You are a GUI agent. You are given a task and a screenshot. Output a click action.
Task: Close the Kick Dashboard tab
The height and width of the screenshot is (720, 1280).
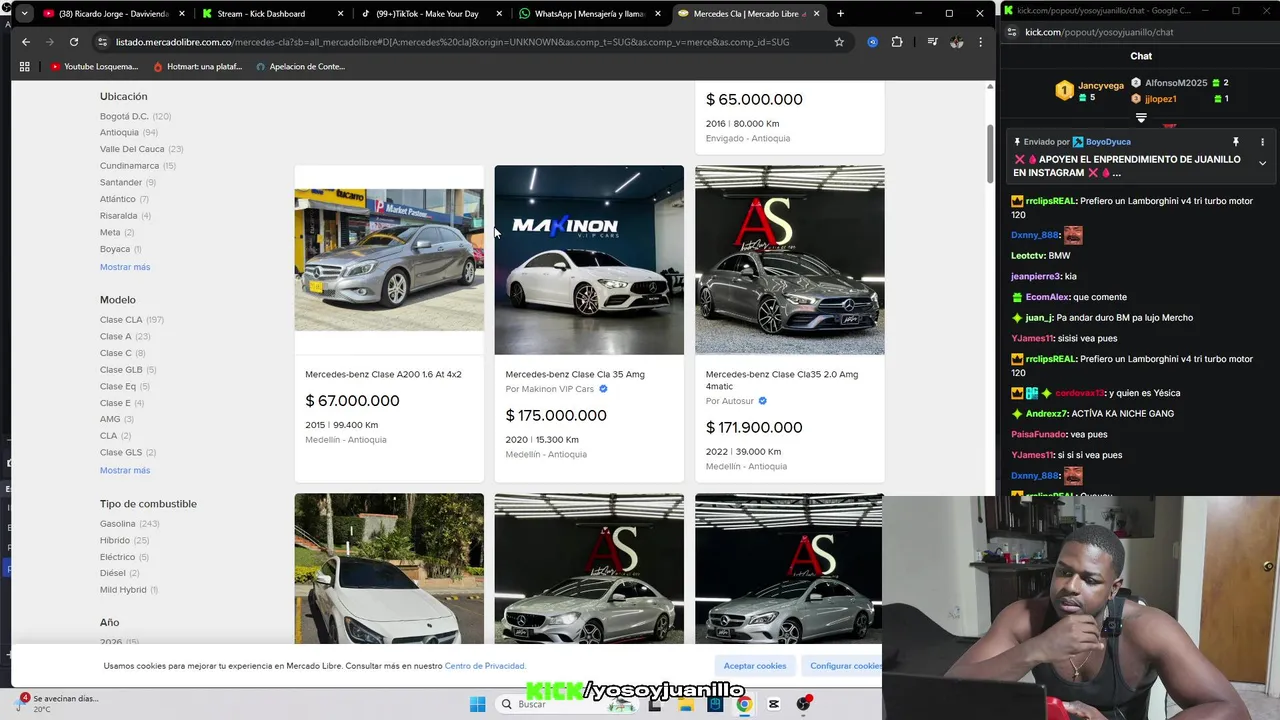(340, 14)
